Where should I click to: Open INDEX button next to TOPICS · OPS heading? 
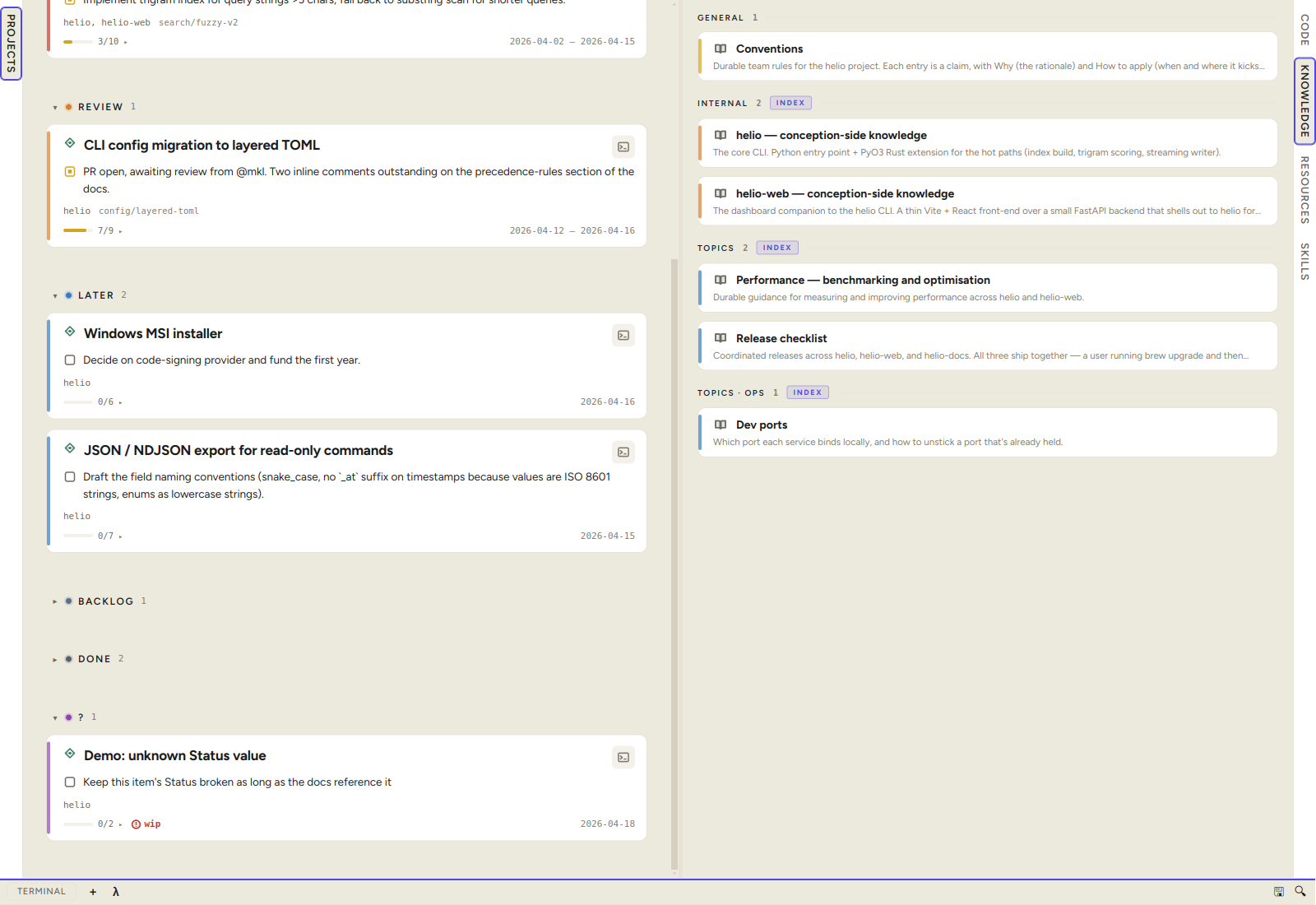(x=808, y=392)
